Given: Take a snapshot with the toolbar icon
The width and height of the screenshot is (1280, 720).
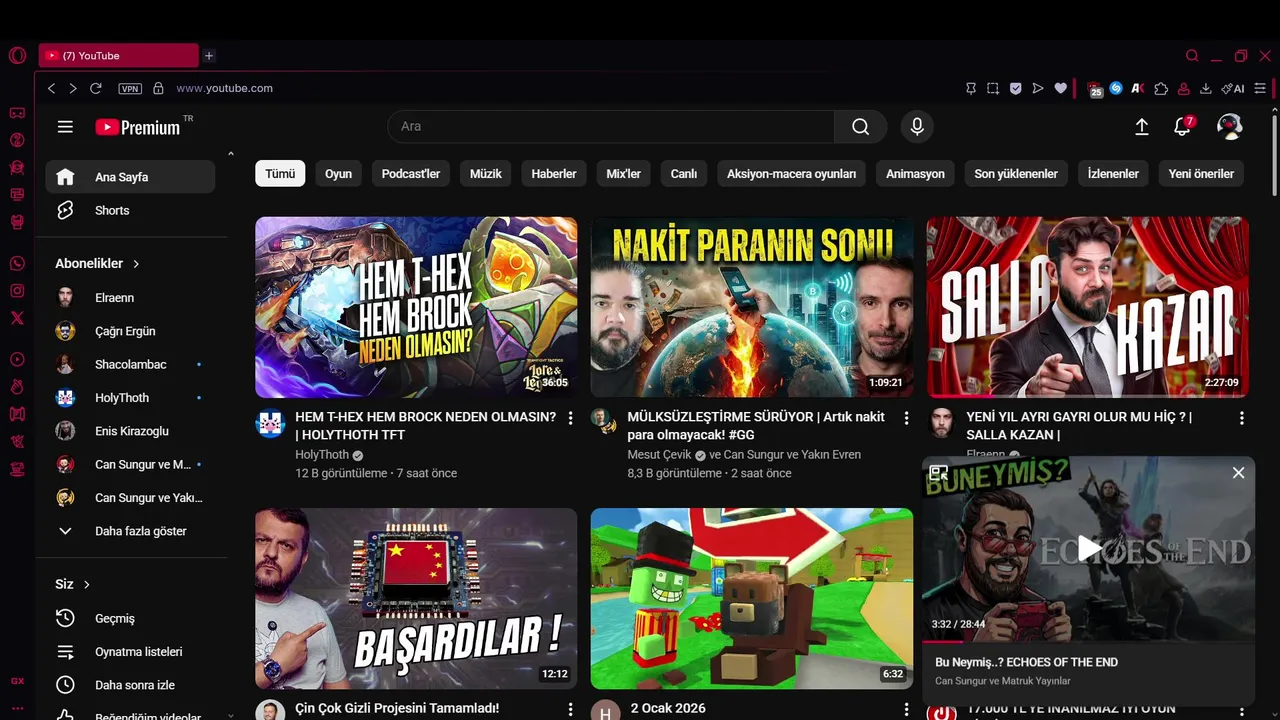Looking at the screenshot, I should (x=993, y=88).
